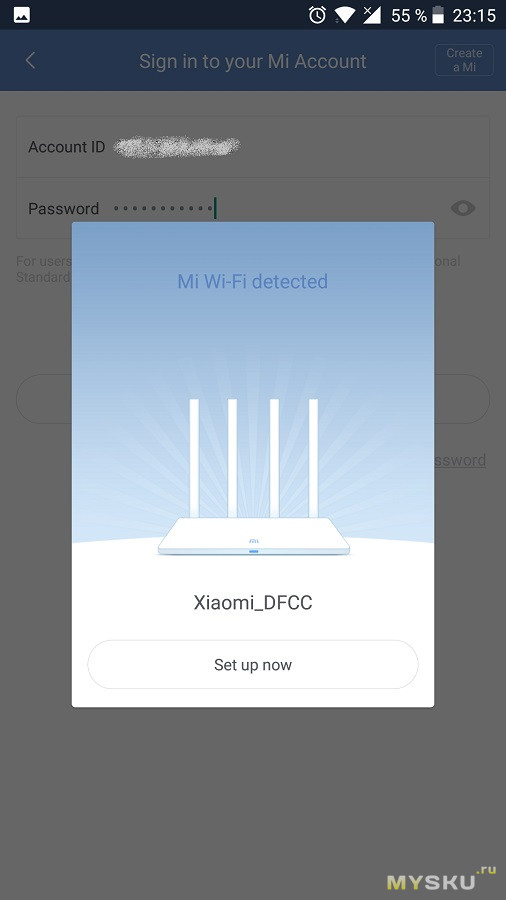This screenshot has height=900, width=506.
Task: Click the Password input field
Action: pyautogui.click(x=252, y=208)
